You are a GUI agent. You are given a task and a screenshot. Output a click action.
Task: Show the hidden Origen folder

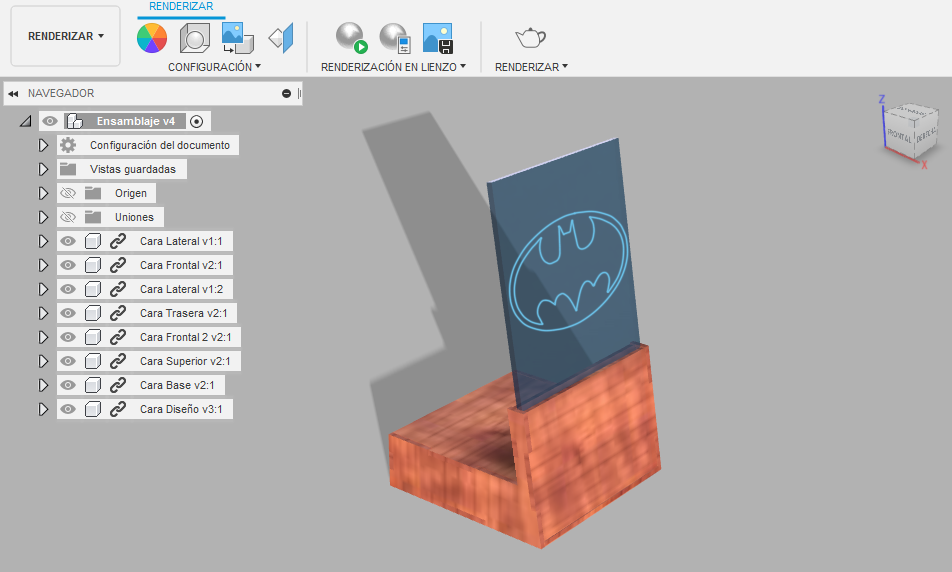[x=68, y=193]
